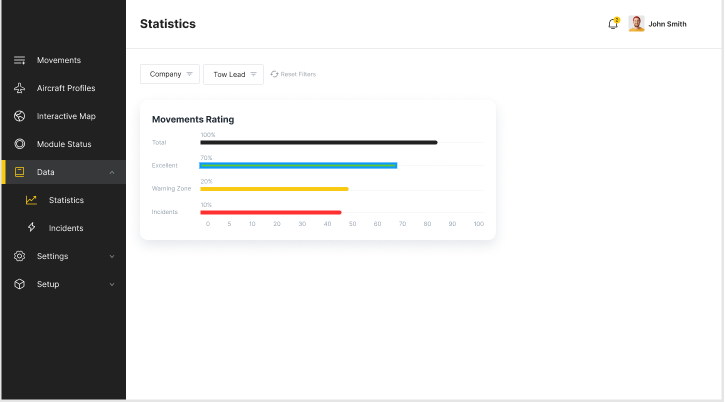
Task: Click the Interactive Map globe icon
Action: [x=19, y=116]
